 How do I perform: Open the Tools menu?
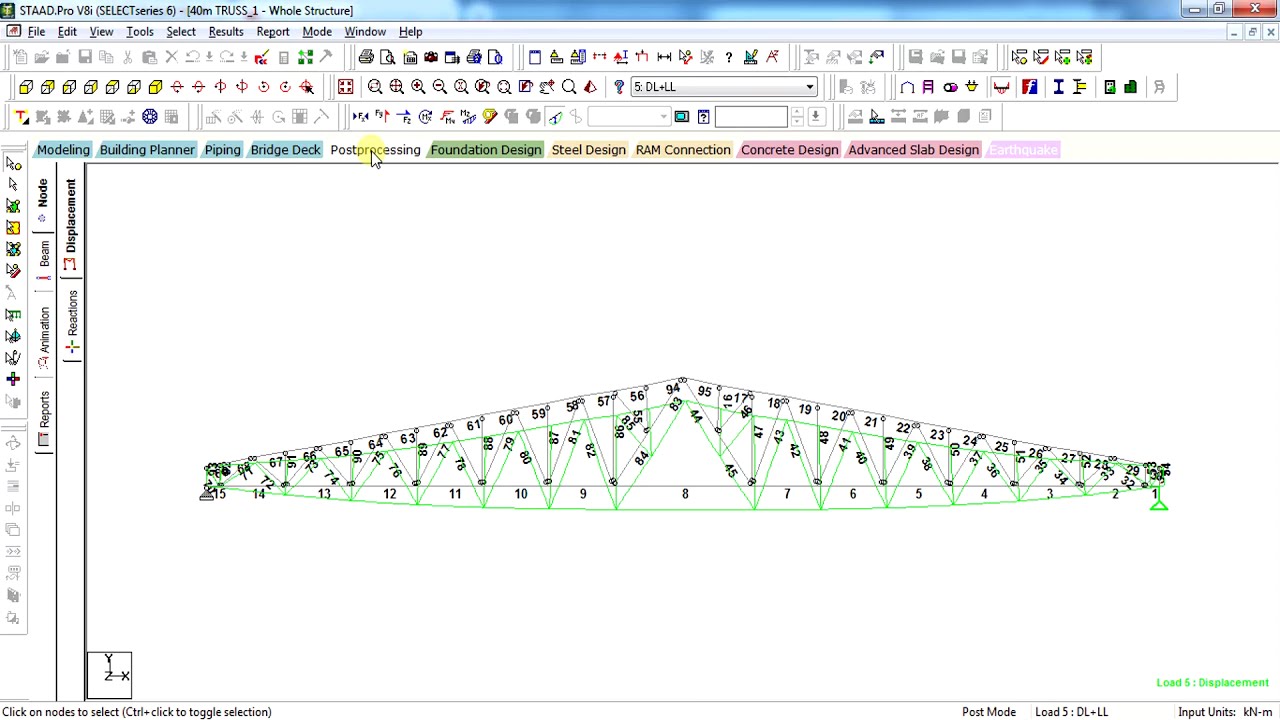(x=140, y=32)
